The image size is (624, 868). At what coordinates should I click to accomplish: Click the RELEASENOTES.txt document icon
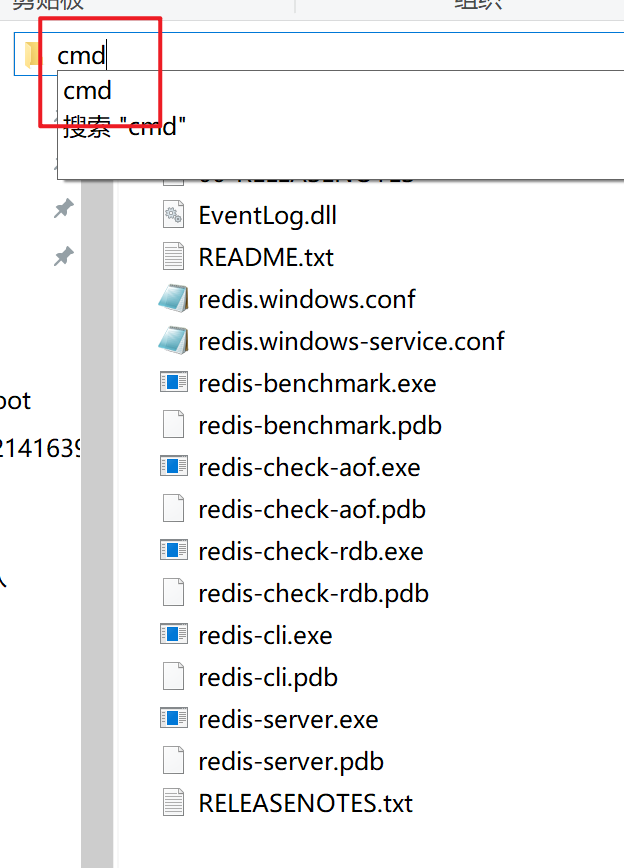point(173,803)
